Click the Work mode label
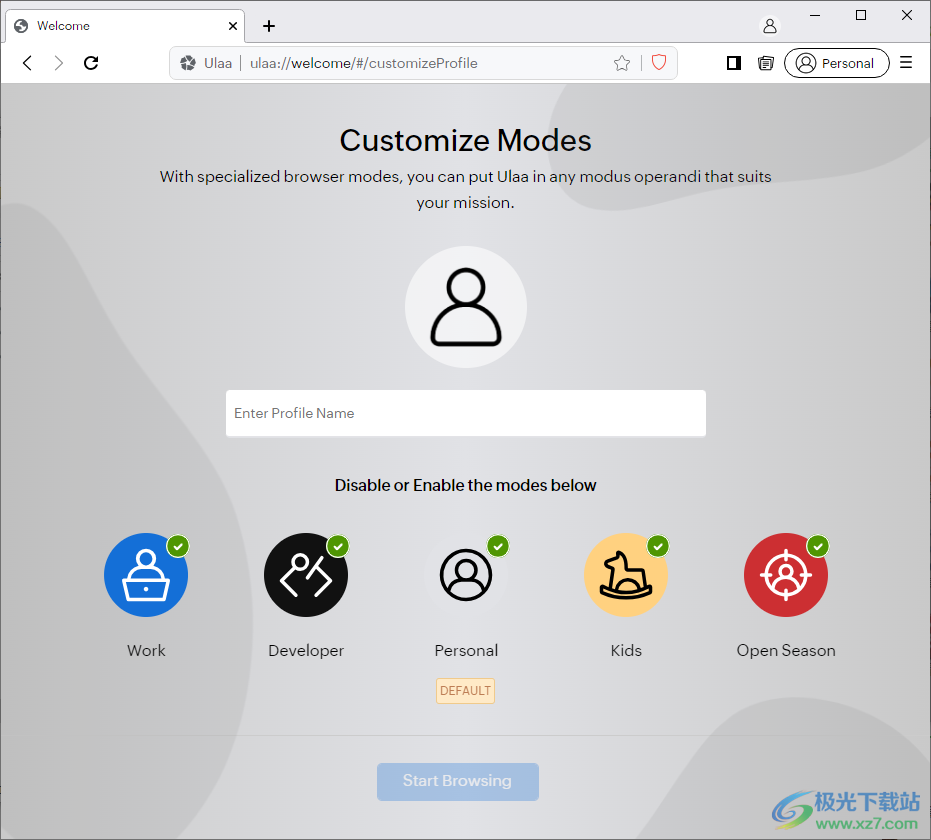931x840 pixels. point(146,651)
